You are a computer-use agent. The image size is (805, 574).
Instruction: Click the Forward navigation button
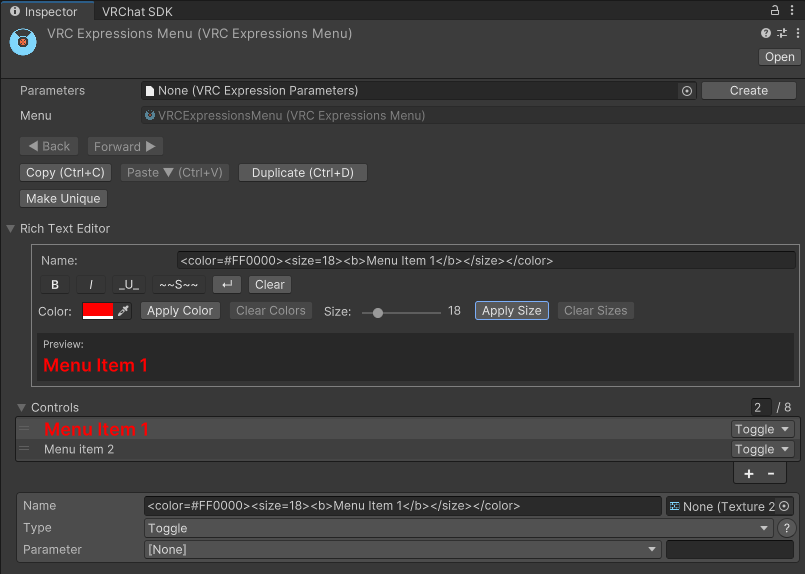coord(125,146)
